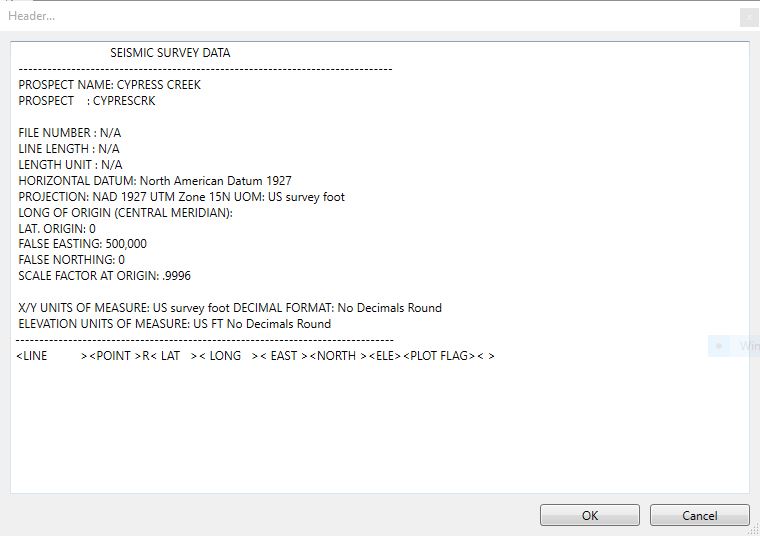Viewport: 760px width, 536px height.
Task: Select the HORIZONTAL DATUM line
Action: (155, 181)
